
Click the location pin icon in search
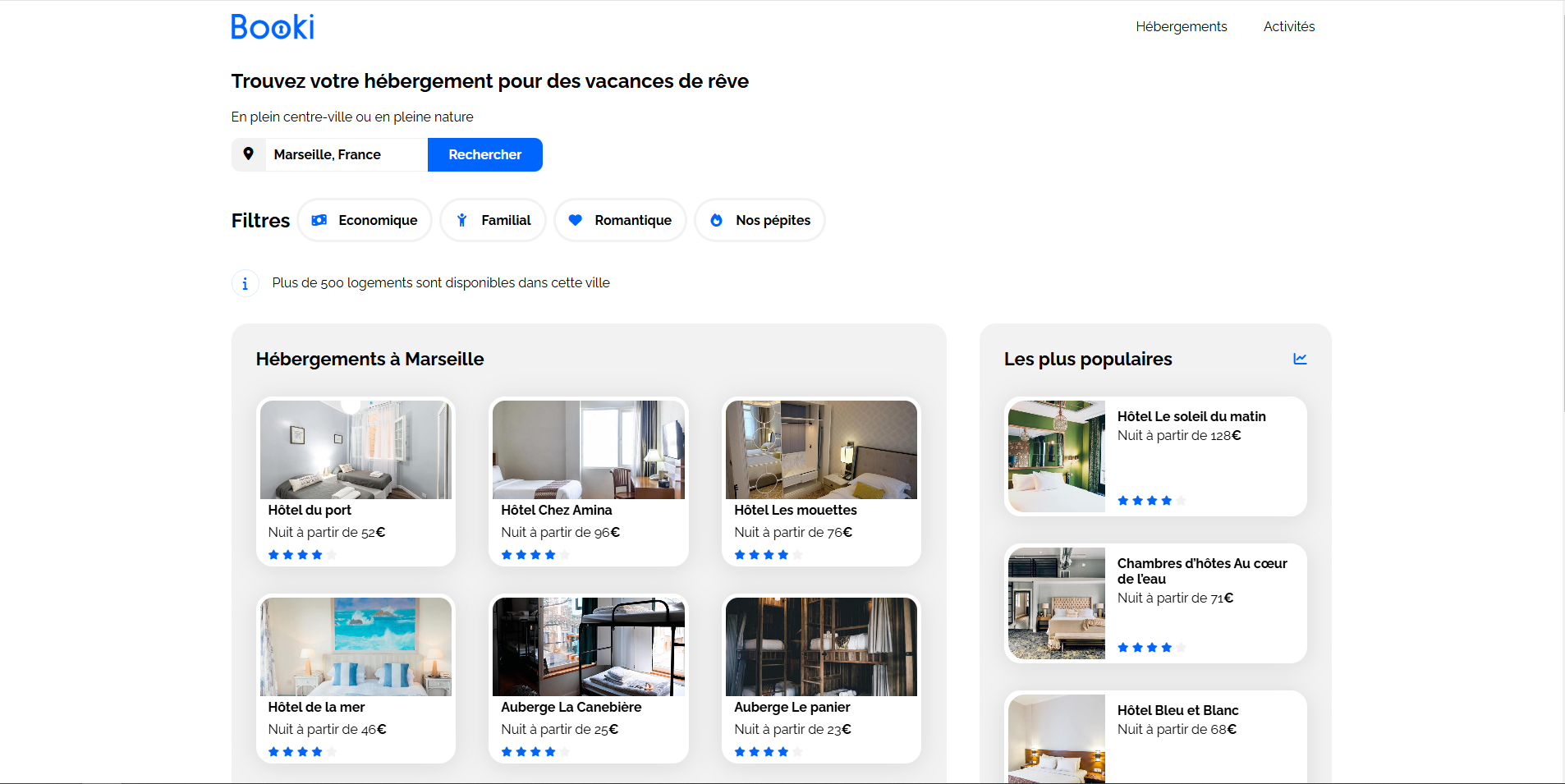point(248,154)
